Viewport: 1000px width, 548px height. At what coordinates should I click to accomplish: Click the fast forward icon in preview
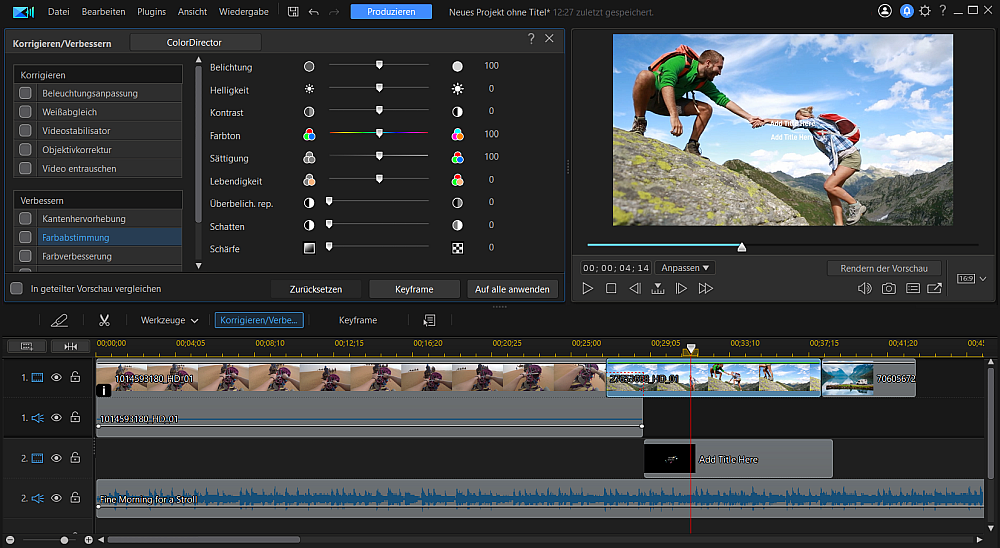[706, 289]
